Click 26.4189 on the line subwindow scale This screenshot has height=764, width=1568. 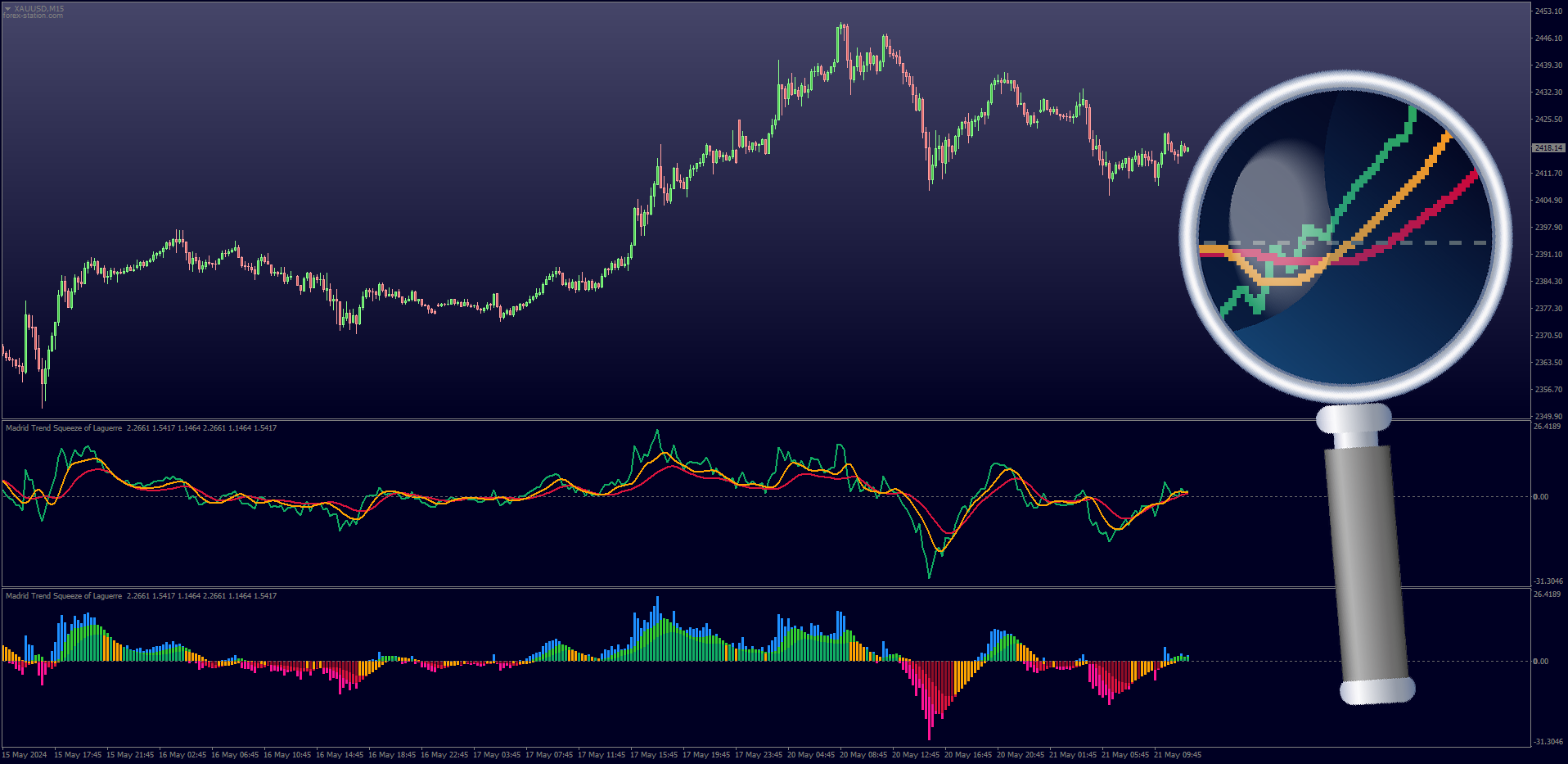pyautogui.click(x=1548, y=427)
